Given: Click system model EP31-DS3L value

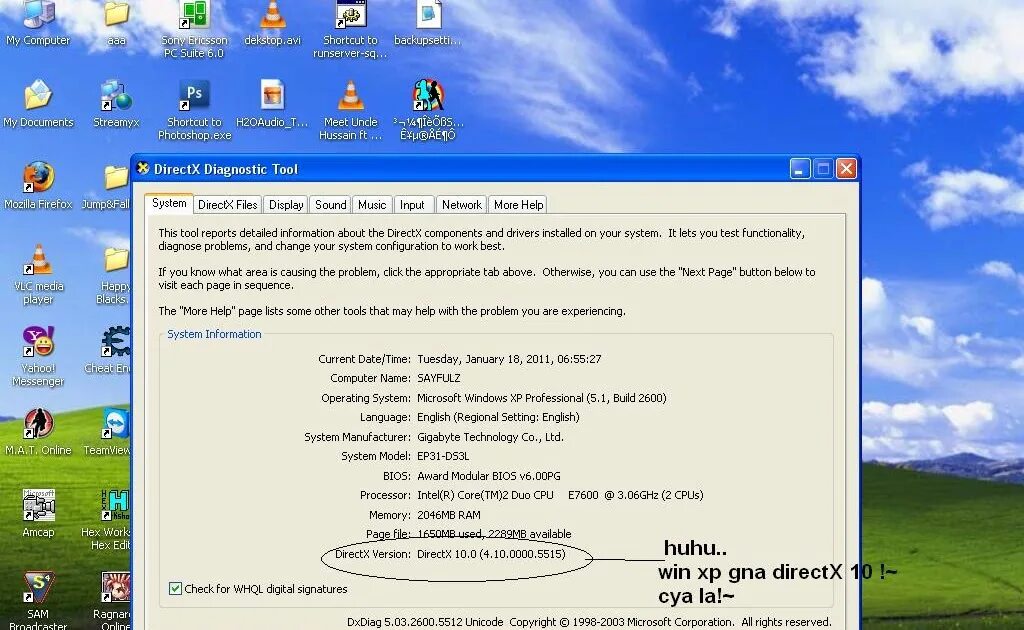Looking at the screenshot, I should tap(443, 456).
